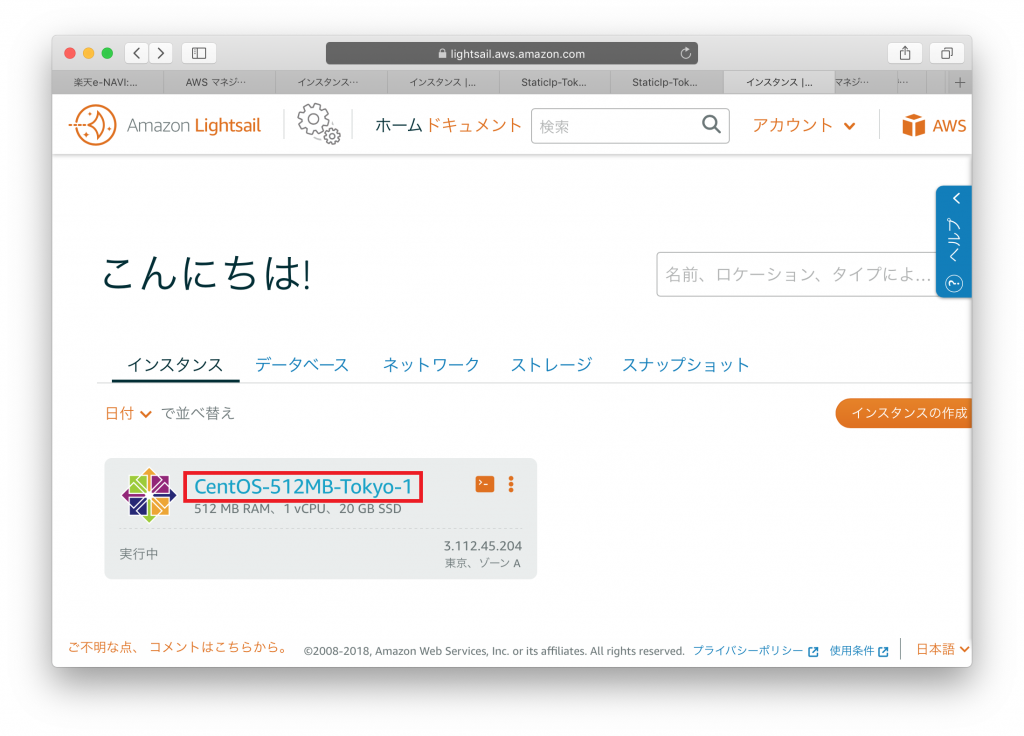The height and width of the screenshot is (736, 1024).
Task: Toggle the Safari sidebar button
Action: click(x=199, y=53)
